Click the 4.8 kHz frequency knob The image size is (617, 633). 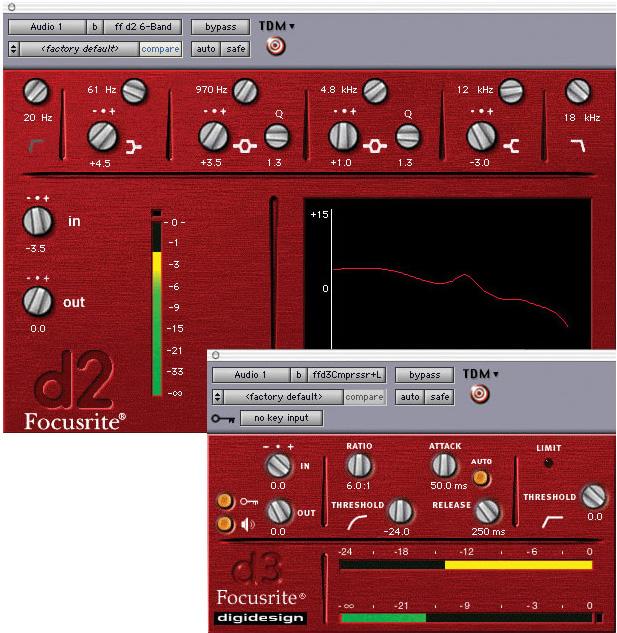click(x=375, y=91)
